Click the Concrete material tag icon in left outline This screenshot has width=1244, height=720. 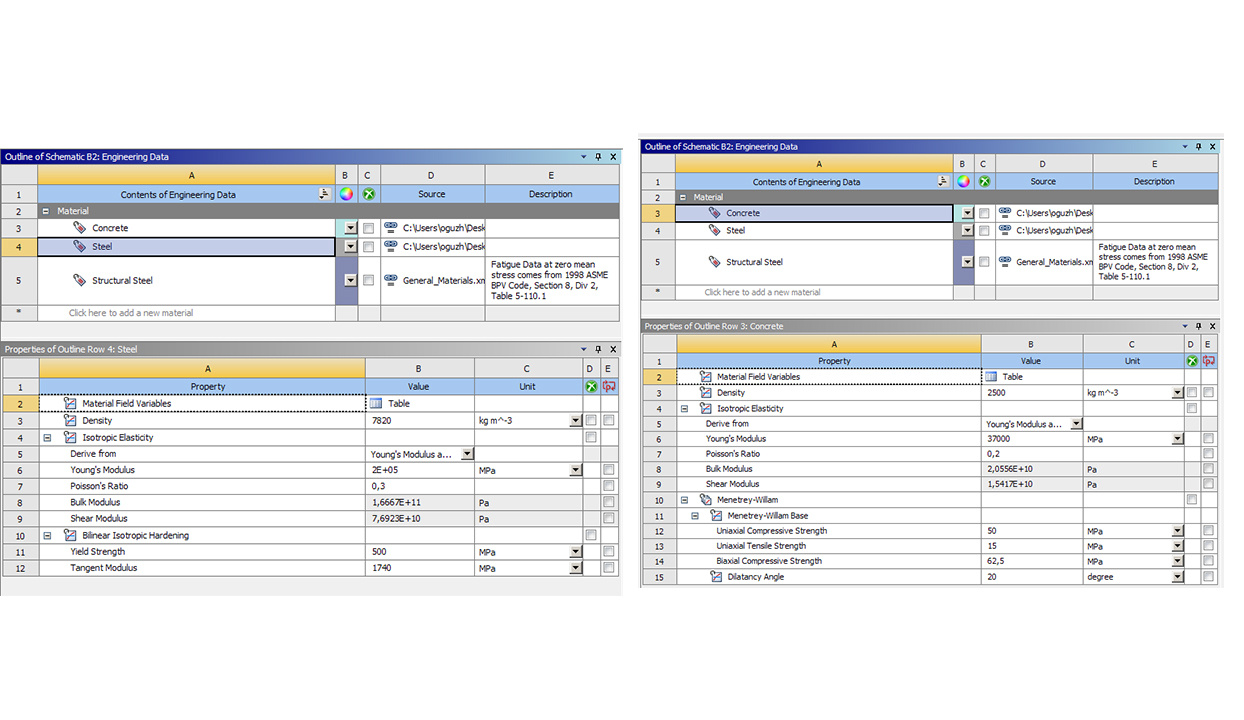coord(80,228)
